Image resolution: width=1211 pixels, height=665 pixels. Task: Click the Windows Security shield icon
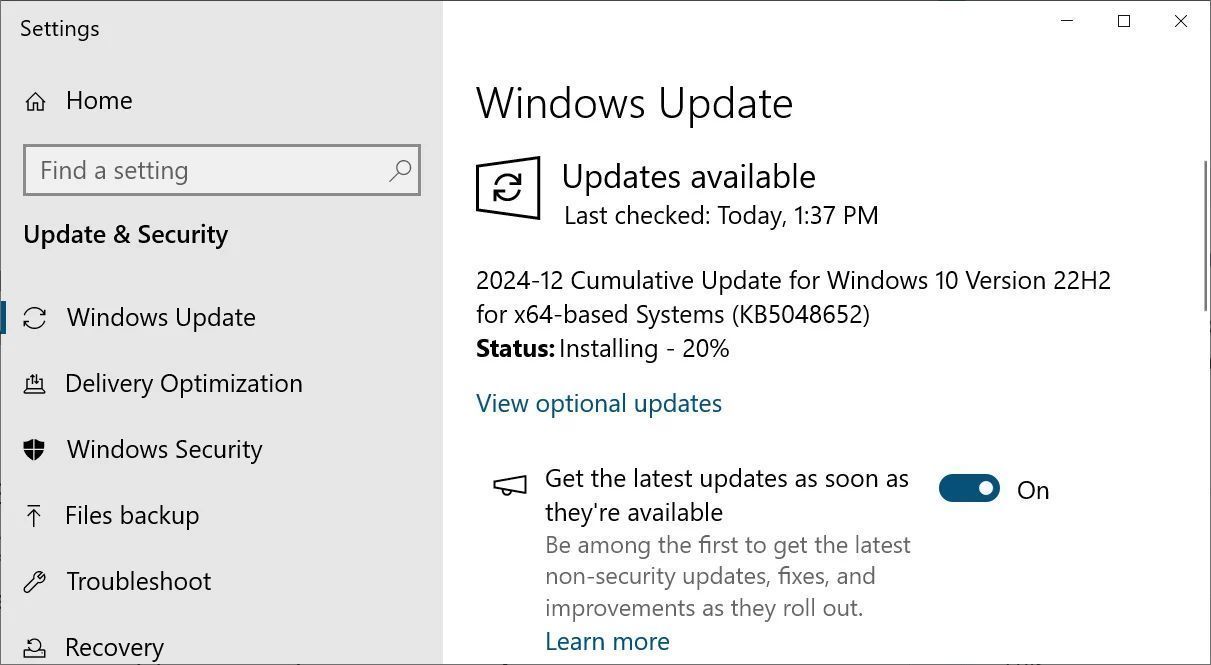(35, 450)
